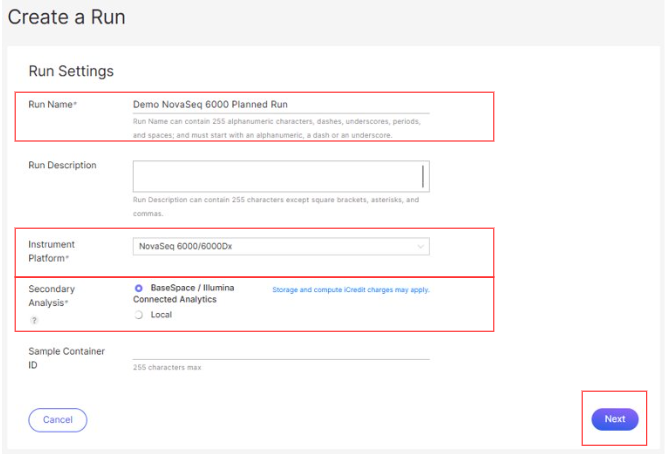Click the Run Name text field
667x454 pixels.
[280, 104]
